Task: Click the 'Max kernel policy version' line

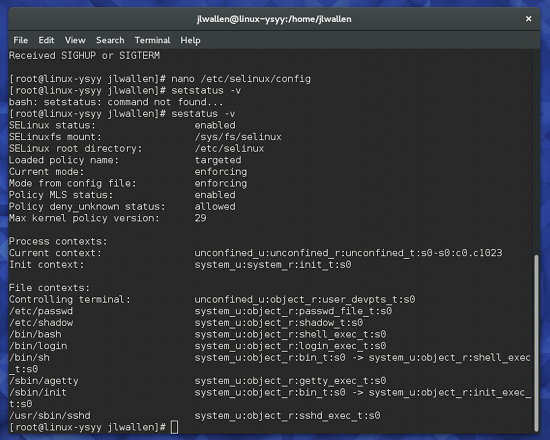Action: (108, 218)
